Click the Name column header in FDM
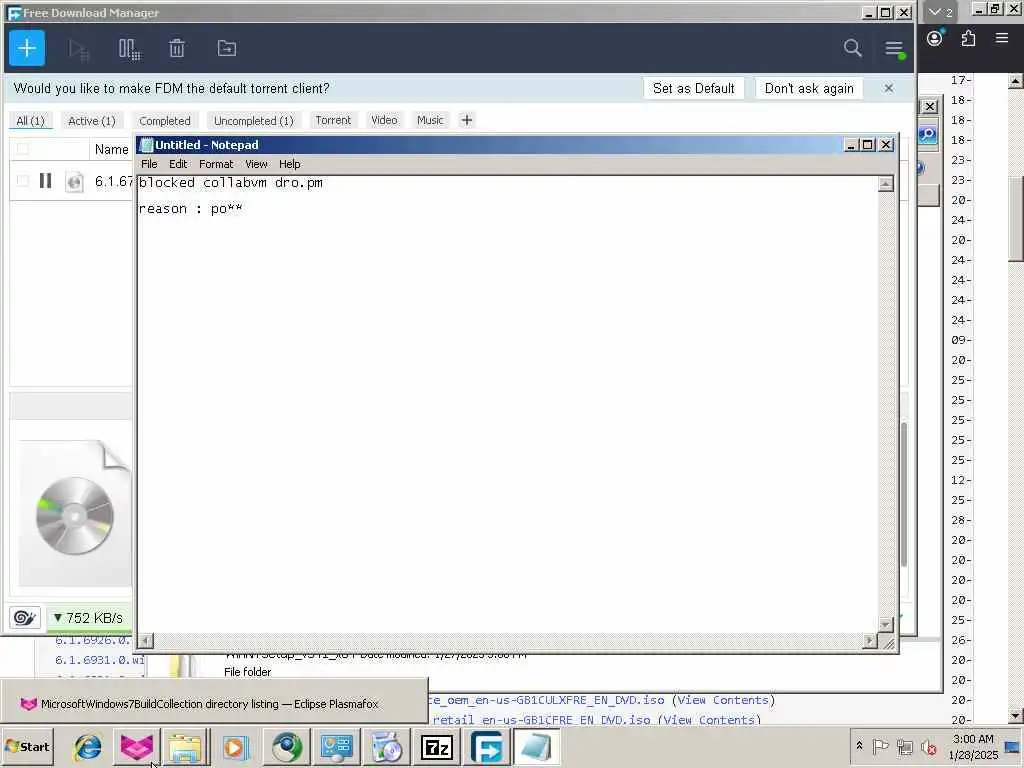This screenshot has height=768, width=1024. pyautogui.click(x=112, y=150)
